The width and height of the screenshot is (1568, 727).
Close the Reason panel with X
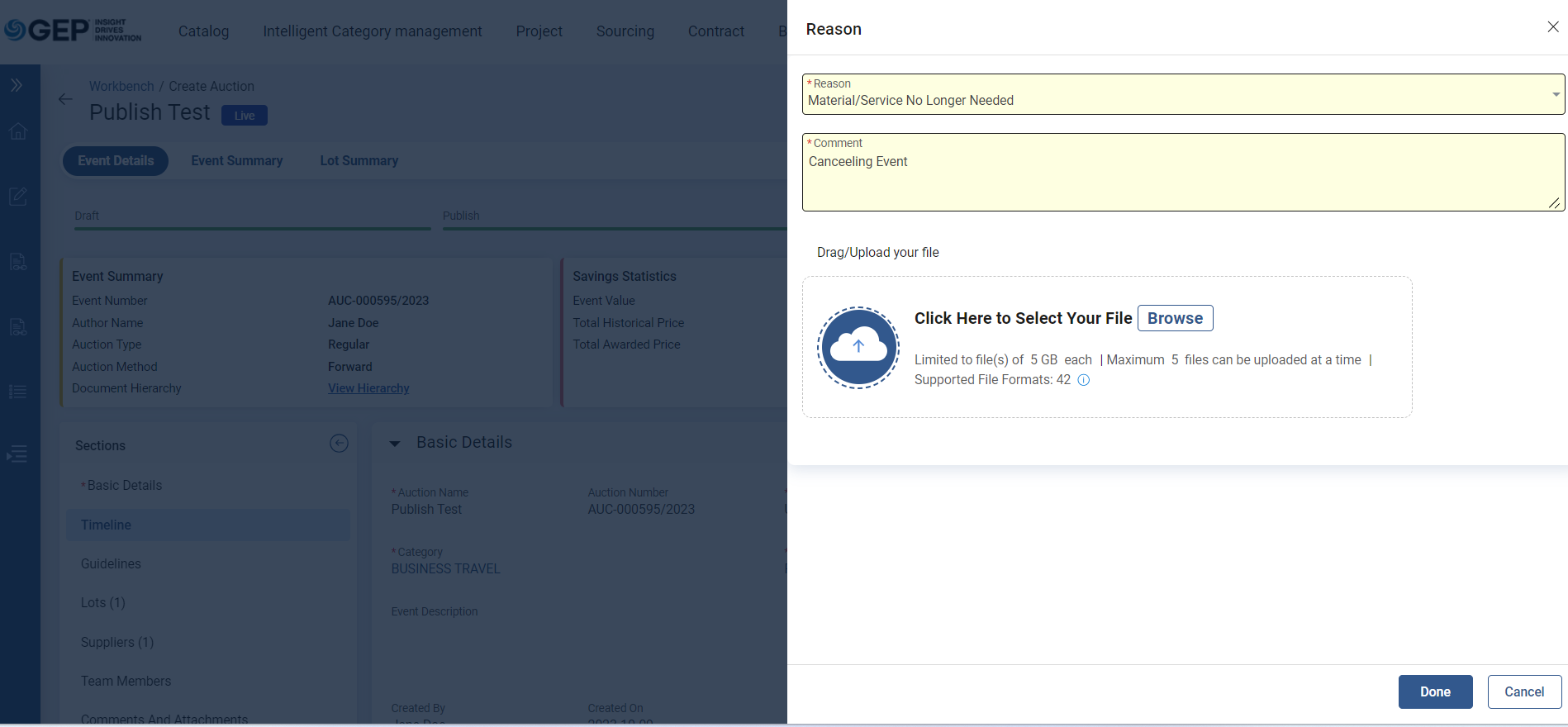coord(1552,27)
